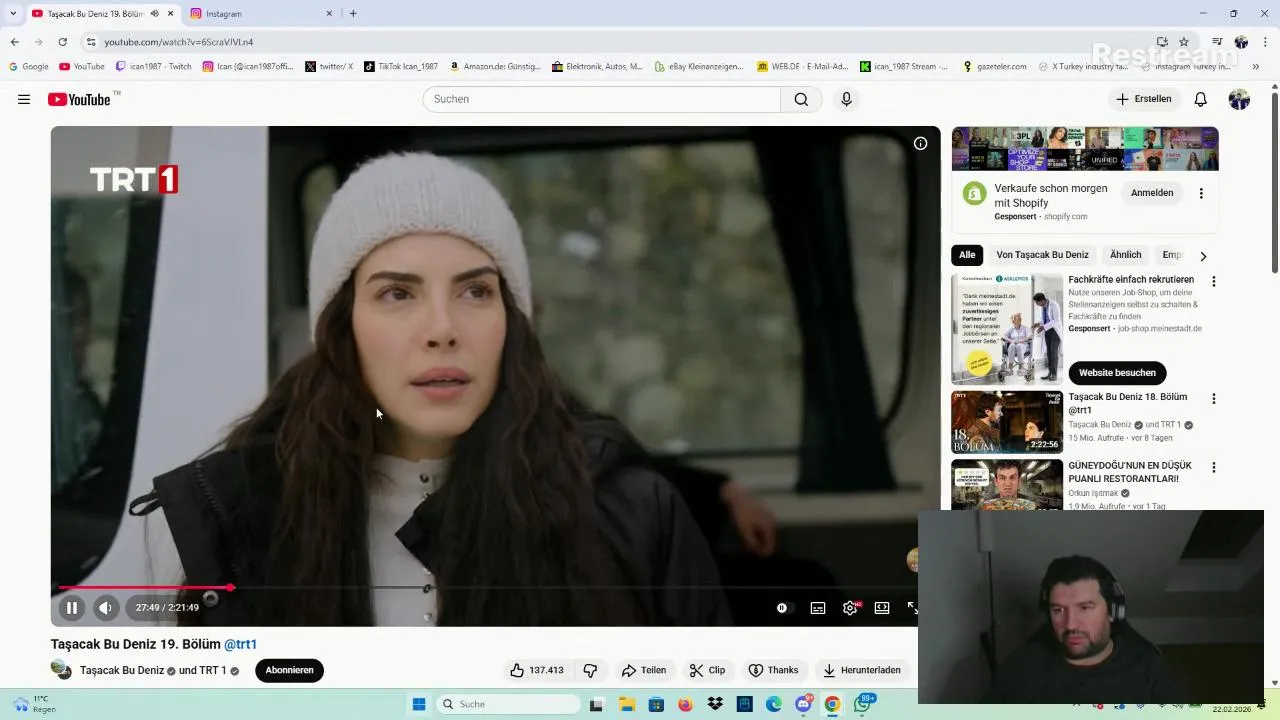
Task: Subscribe using the Abonnieren button
Action: coord(289,670)
